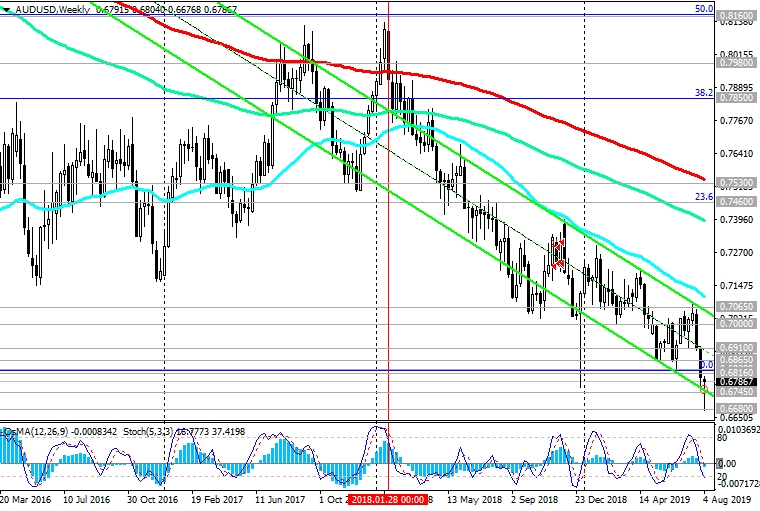
Task: Click the 0.69100 price level label
Action: (x=737, y=348)
